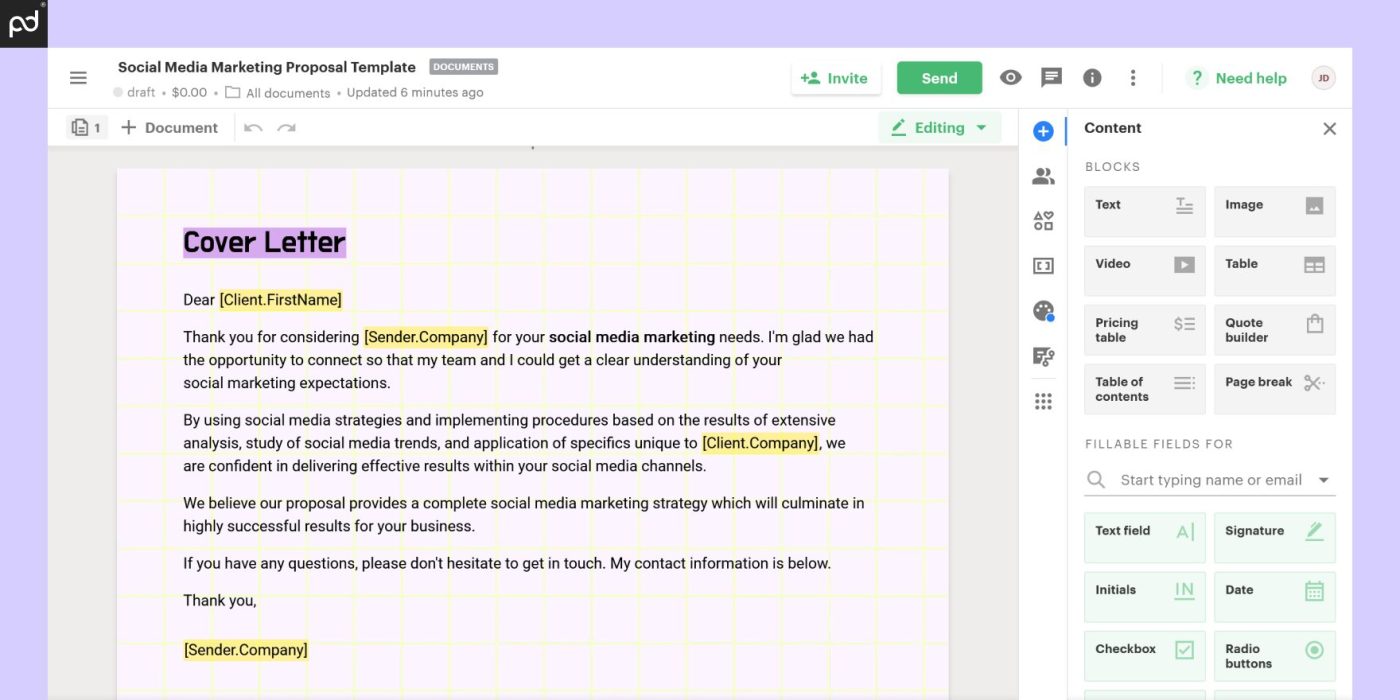Open the recipients panel in the sidebar

point(1042,175)
